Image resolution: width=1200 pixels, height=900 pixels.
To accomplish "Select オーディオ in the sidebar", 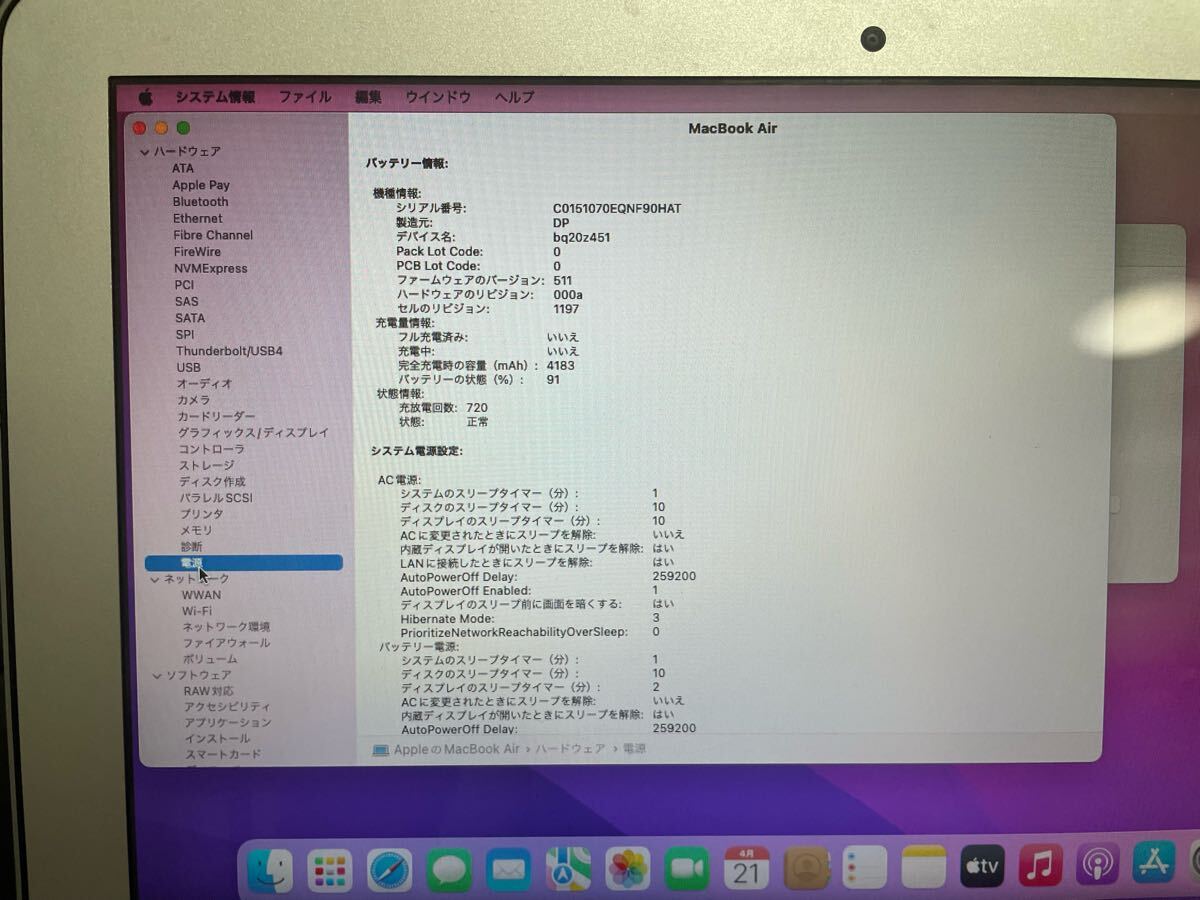I will click(x=204, y=383).
